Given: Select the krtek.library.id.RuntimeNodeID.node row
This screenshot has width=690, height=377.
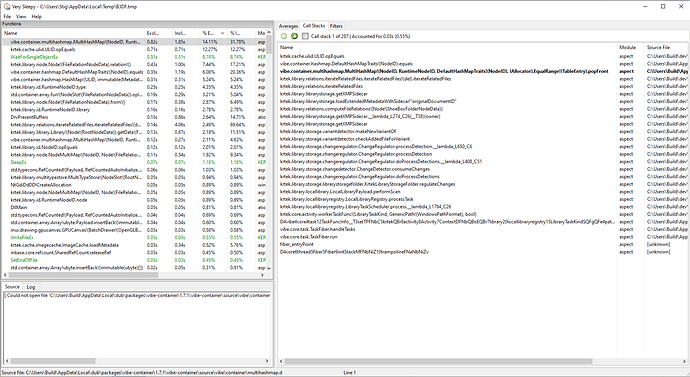Looking at the screenshot, I should click(x=134, y=200).
